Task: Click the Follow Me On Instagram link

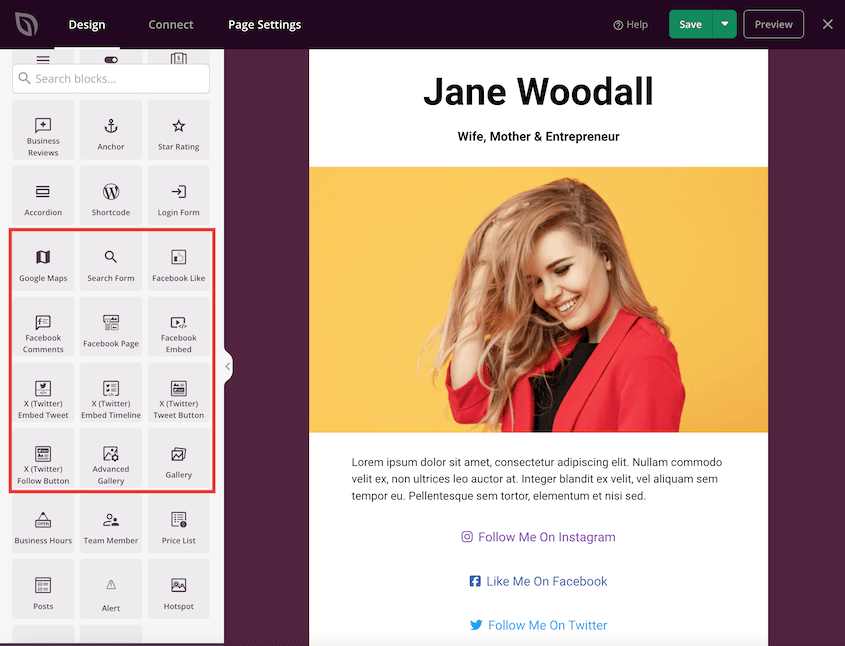Action: (538, 536)
